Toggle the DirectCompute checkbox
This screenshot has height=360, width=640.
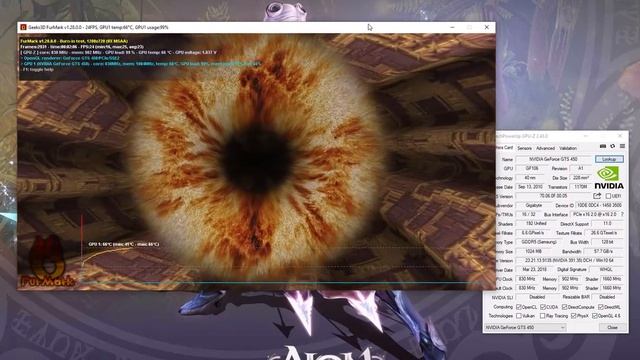point(565,307)
